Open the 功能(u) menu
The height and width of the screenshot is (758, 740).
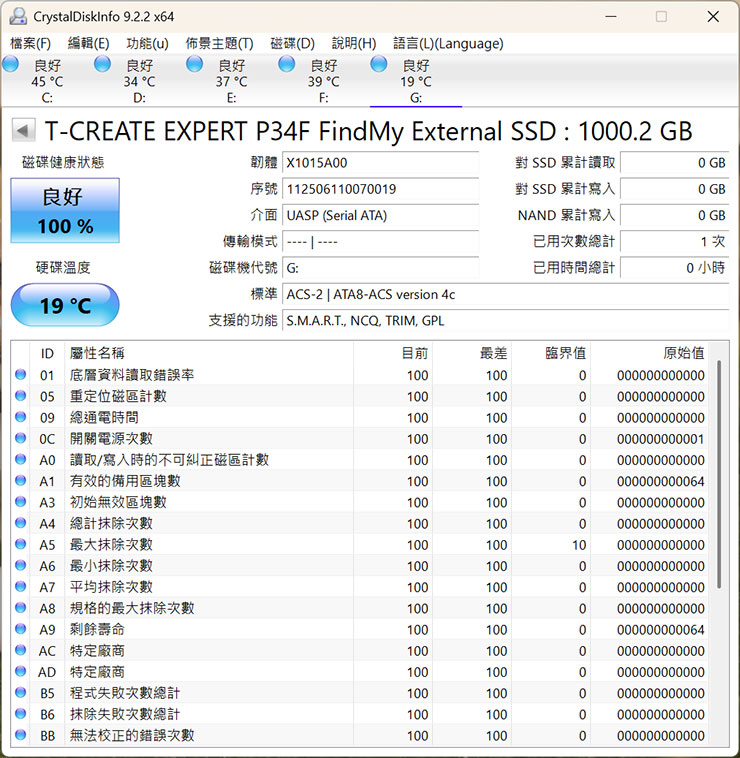[x=147, y=44]
